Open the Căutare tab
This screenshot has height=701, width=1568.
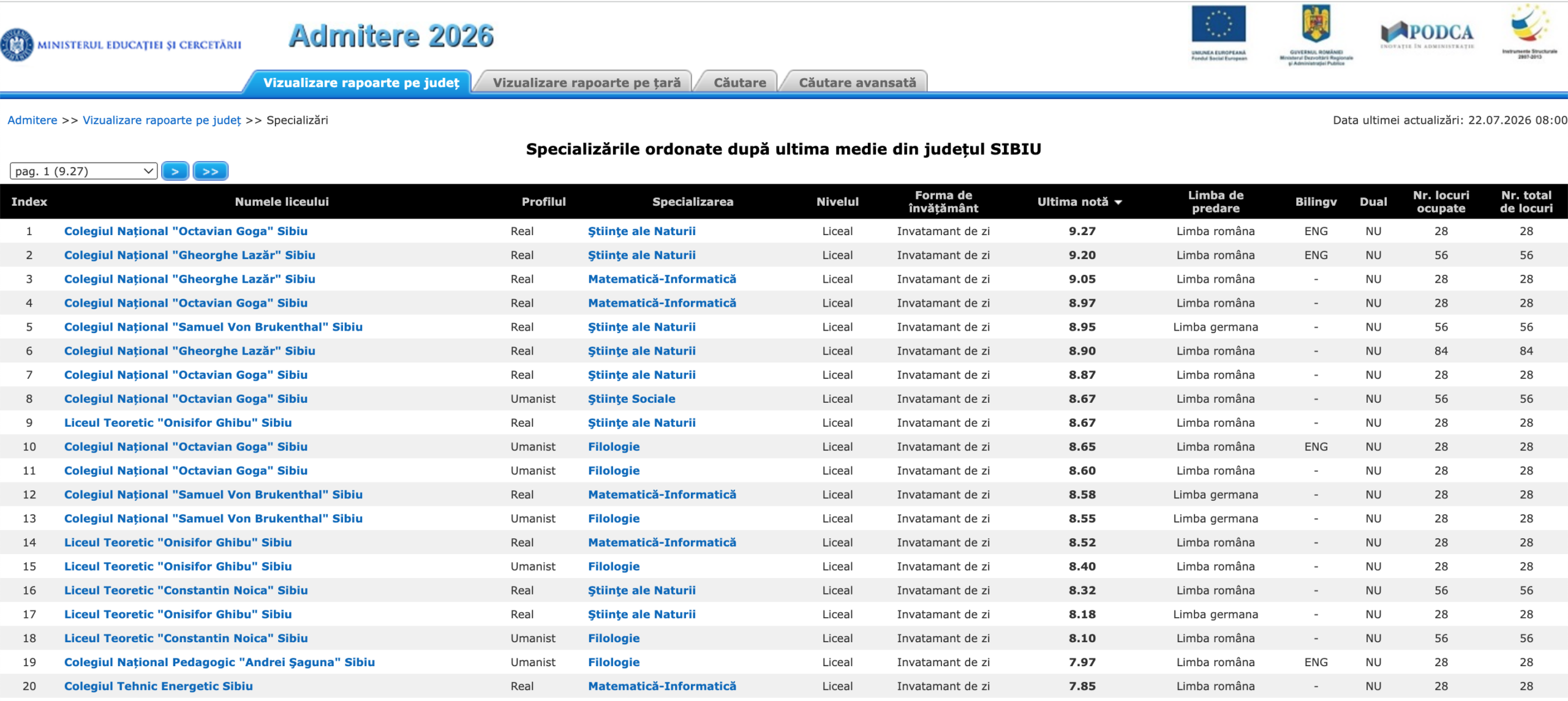coord(739,83)
